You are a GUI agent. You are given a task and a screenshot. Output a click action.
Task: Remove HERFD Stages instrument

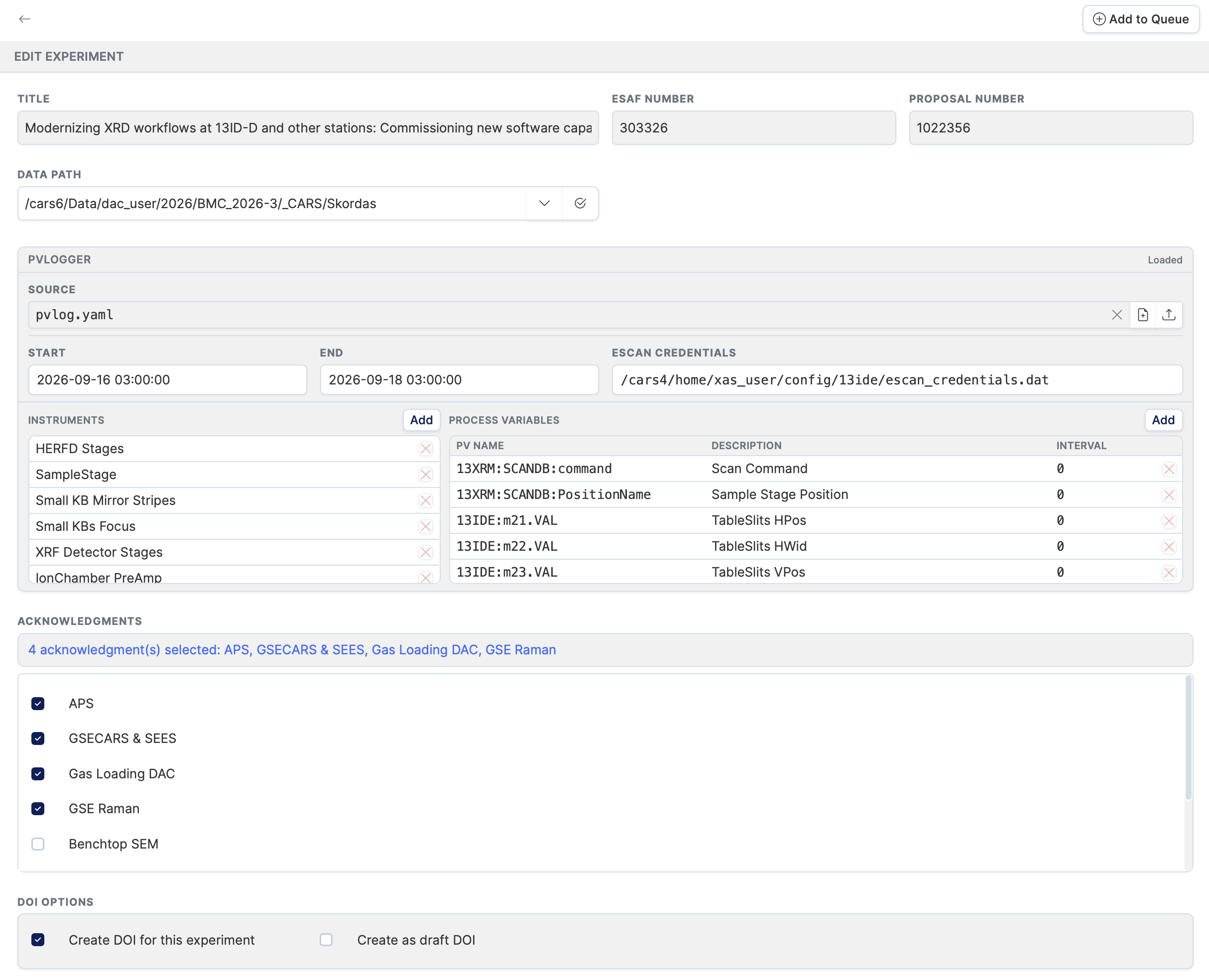426,449
